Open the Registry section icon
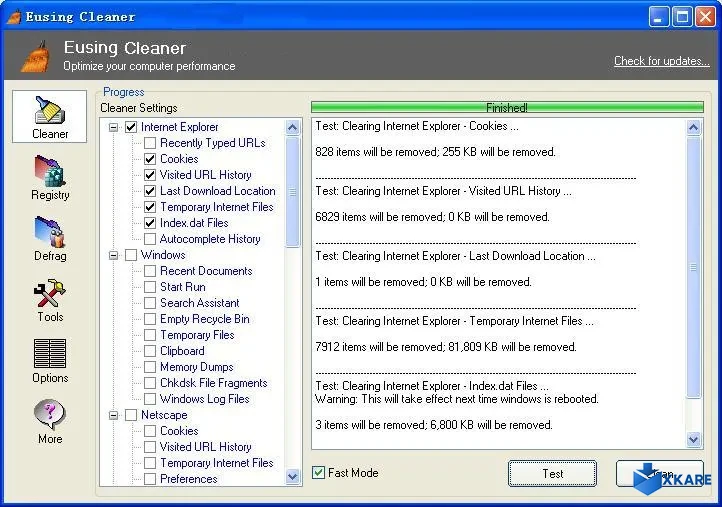The height and width of the screenshot is (507, 722). click(50, 171)
